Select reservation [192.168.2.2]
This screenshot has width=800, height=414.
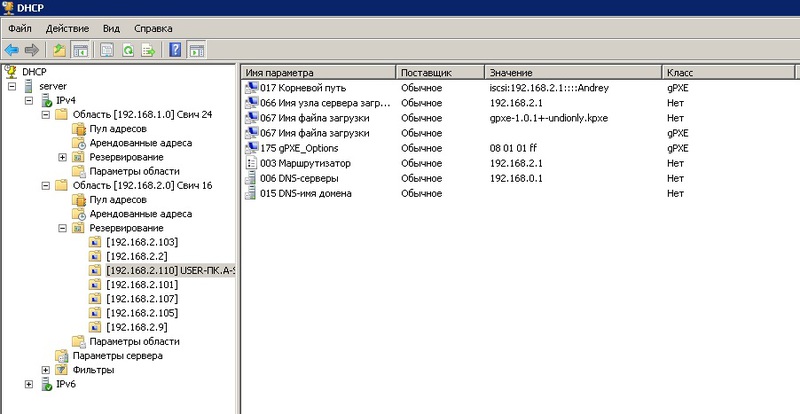(137, 256)
